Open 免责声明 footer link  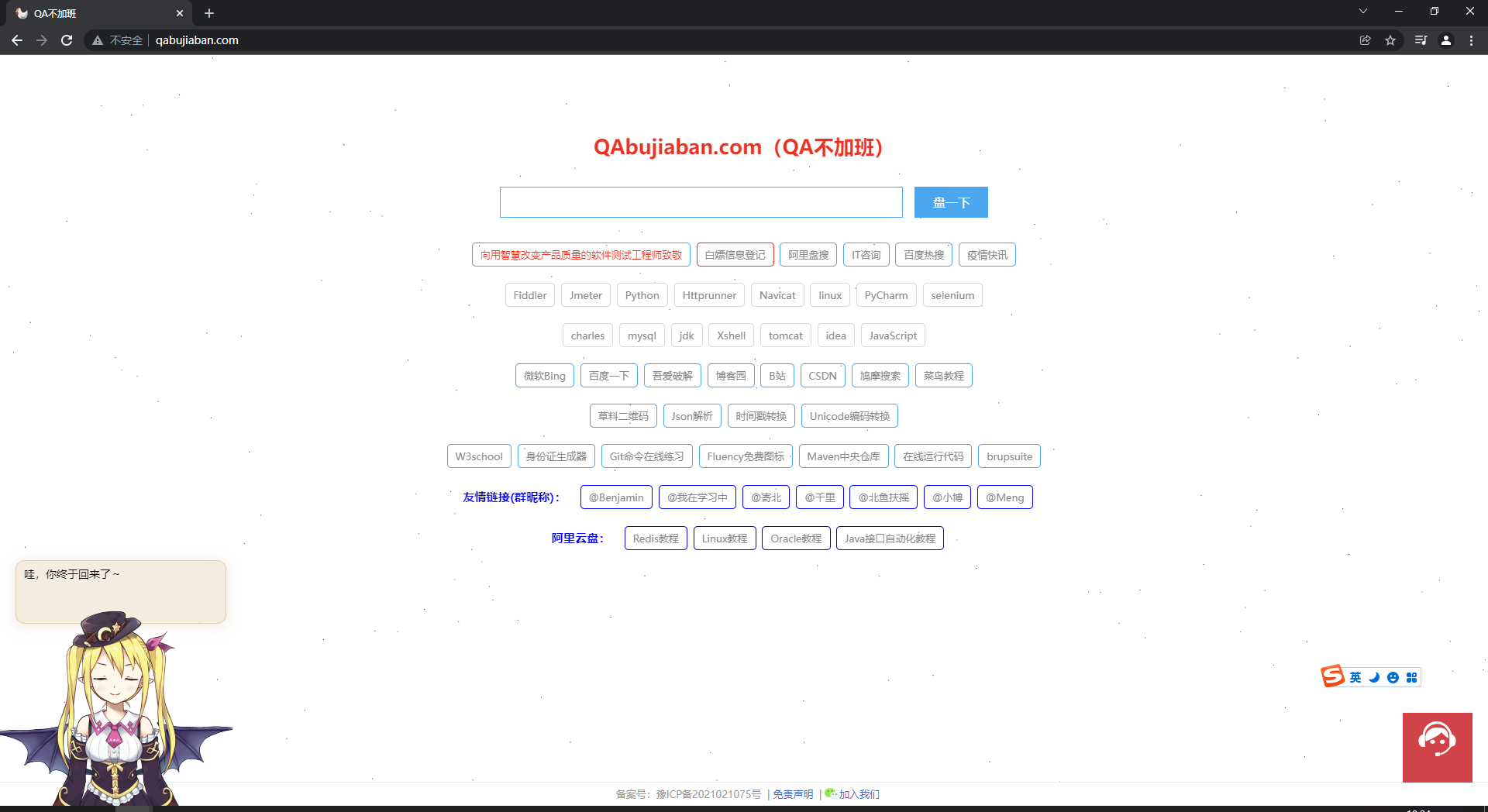(793, 794)
